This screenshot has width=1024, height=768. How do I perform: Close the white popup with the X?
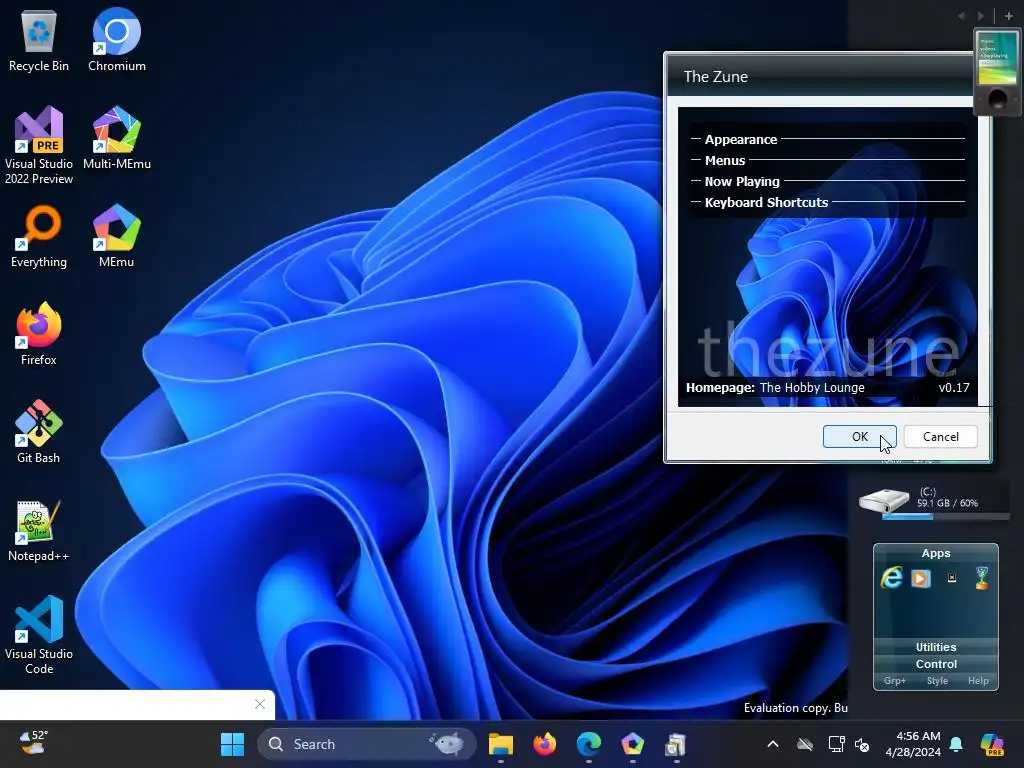(260, 704)
